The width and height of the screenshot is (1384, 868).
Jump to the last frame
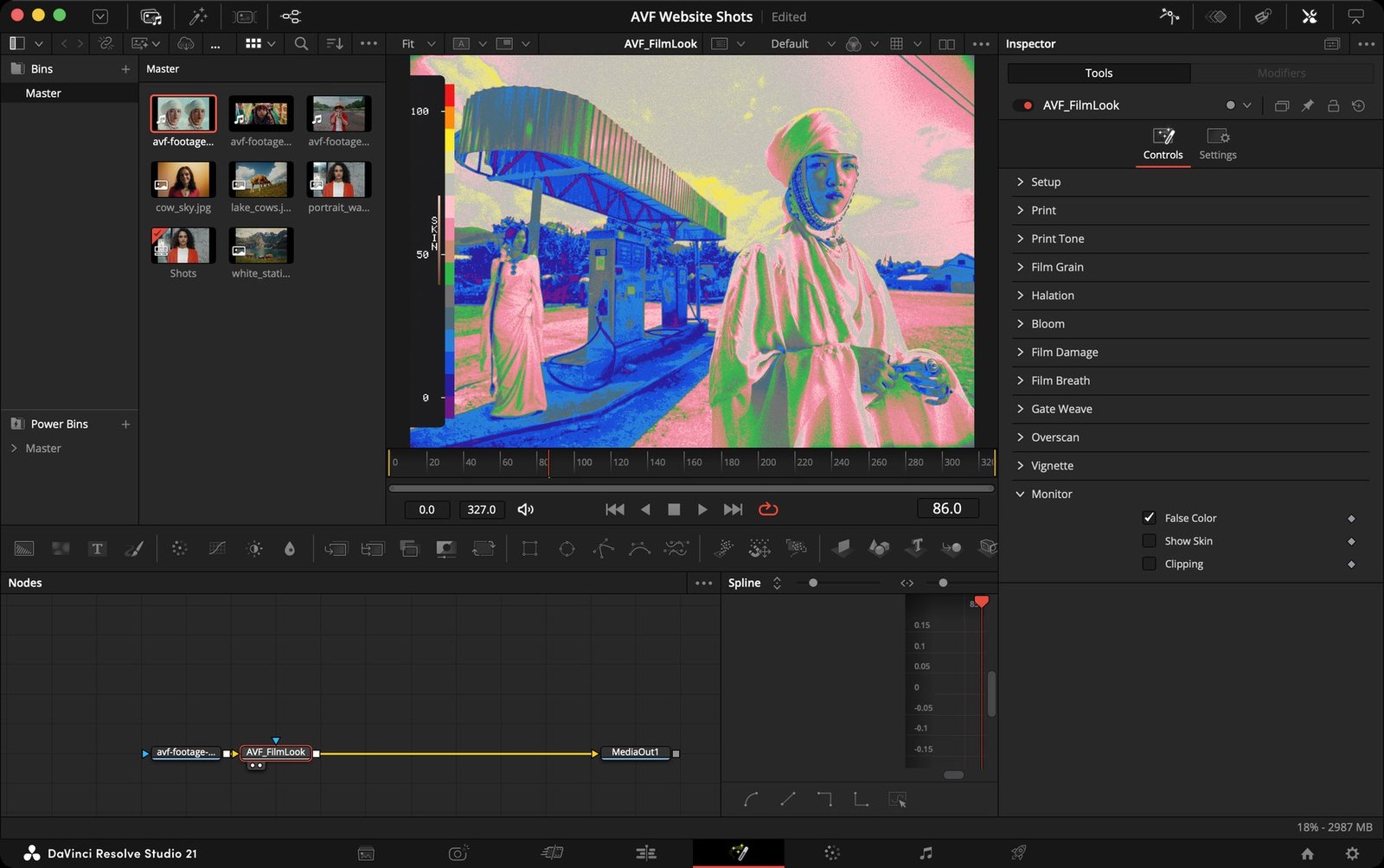[x=733, y=509]
